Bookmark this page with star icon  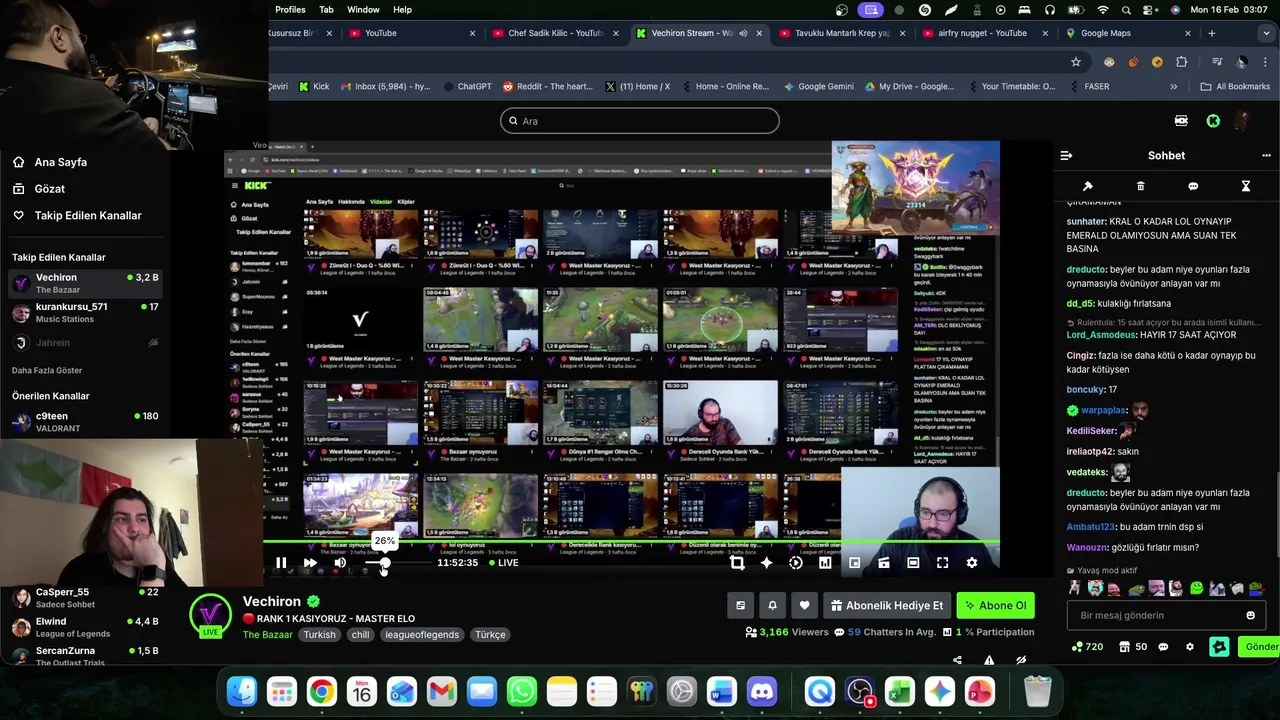point(1076,61)
